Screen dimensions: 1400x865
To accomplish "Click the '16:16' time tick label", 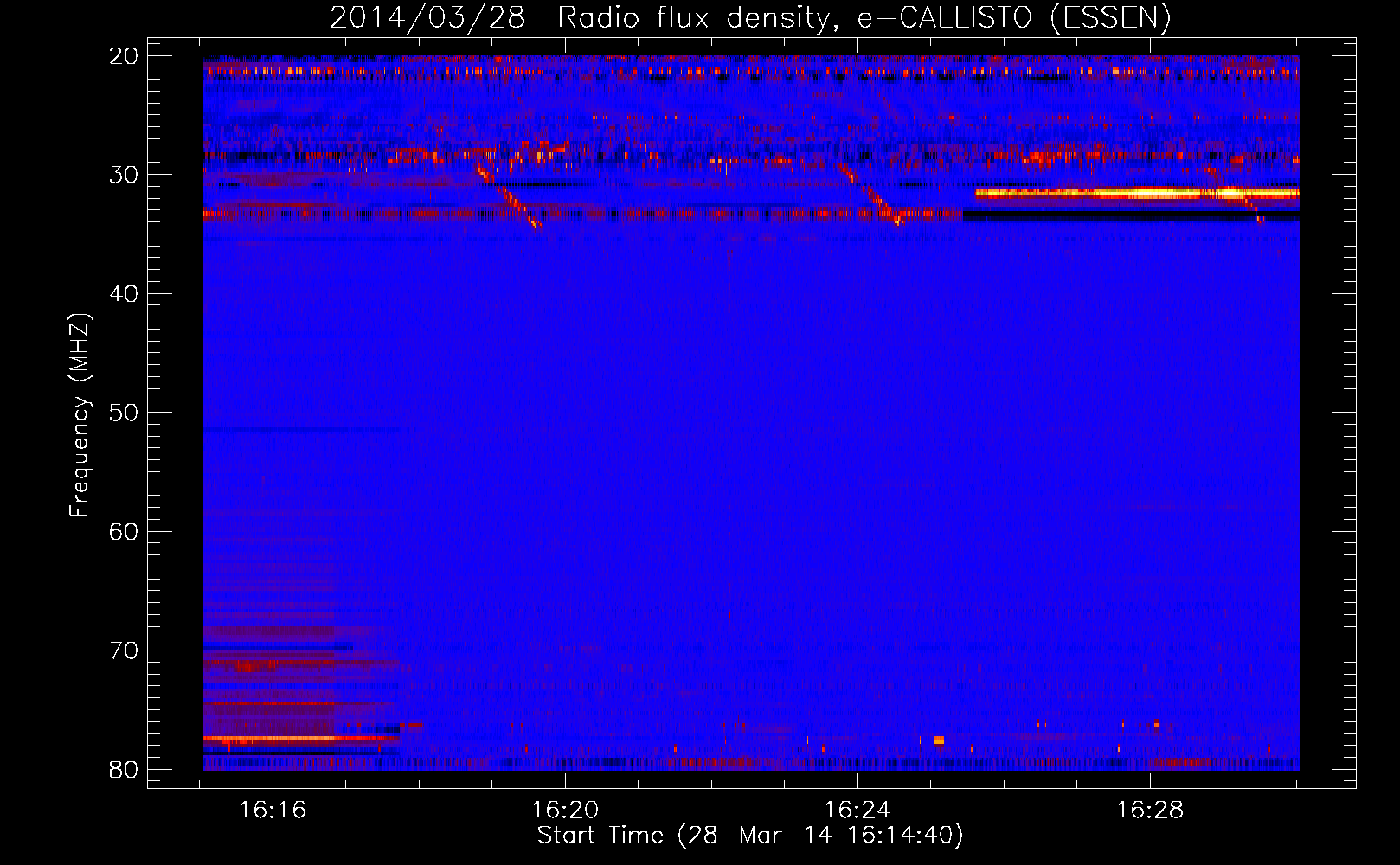I will click(x=273, y=811).
